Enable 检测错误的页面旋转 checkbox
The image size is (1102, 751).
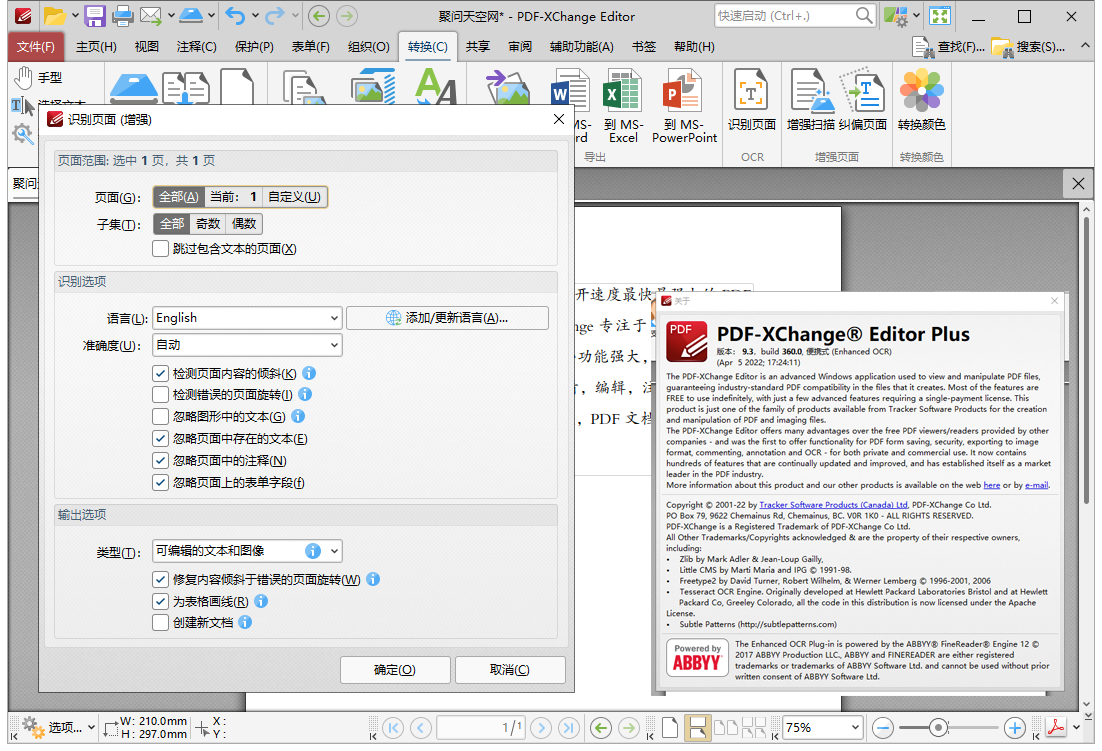click(x=160, y=396)
